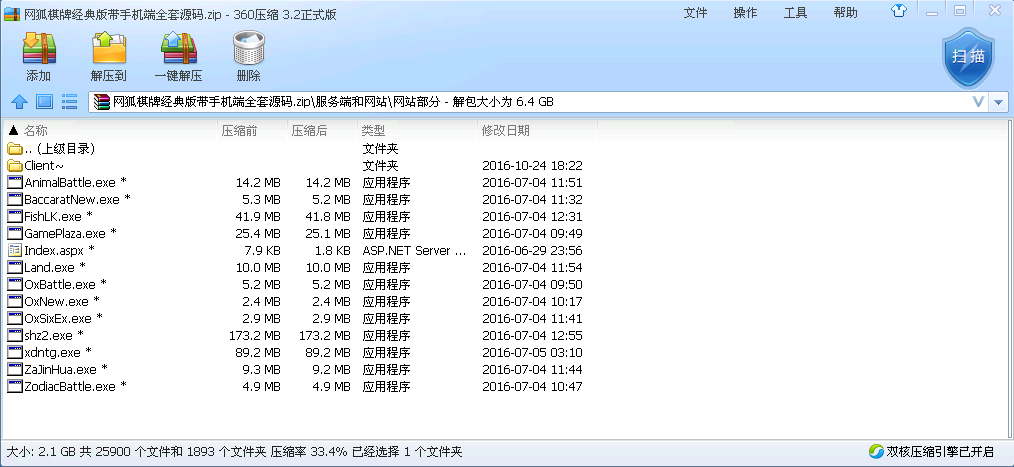This screenshot has height=467, width=1014.
Task: Open the 文件 menu
Action: [x=695, y=13]
